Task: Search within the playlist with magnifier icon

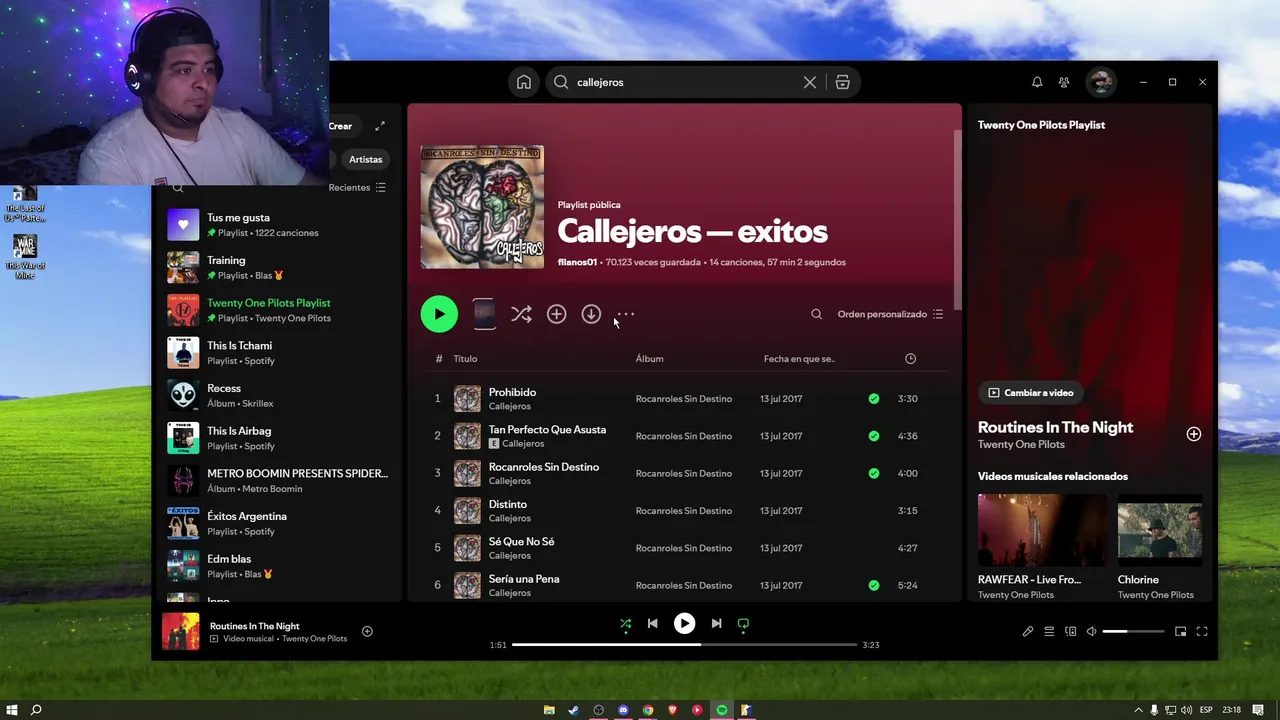Action: pyautogui.click(x=816, y=314)
